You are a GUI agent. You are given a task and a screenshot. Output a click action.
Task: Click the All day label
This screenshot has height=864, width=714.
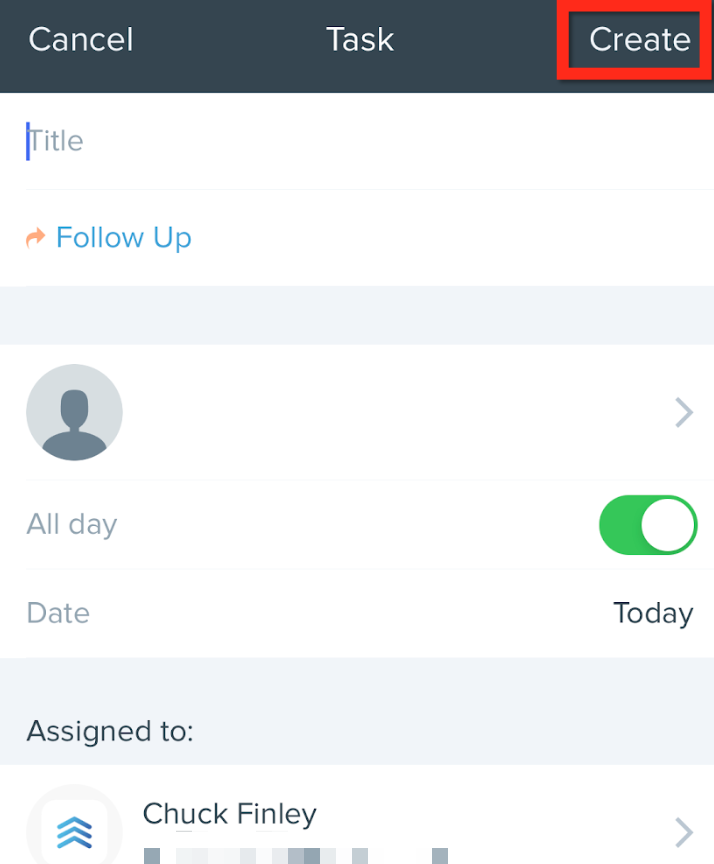(72, 524)
